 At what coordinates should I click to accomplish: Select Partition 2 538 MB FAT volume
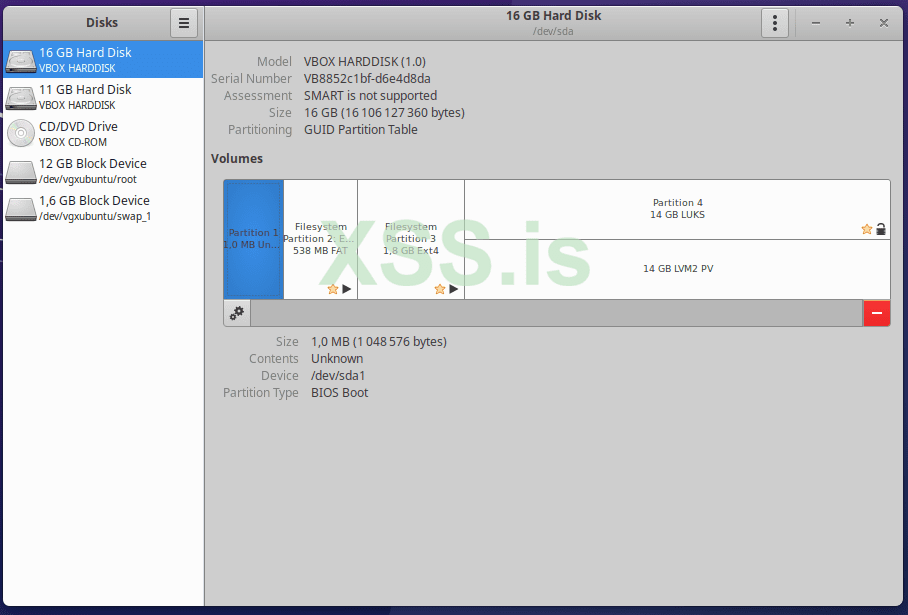click(x=320, y=239)
